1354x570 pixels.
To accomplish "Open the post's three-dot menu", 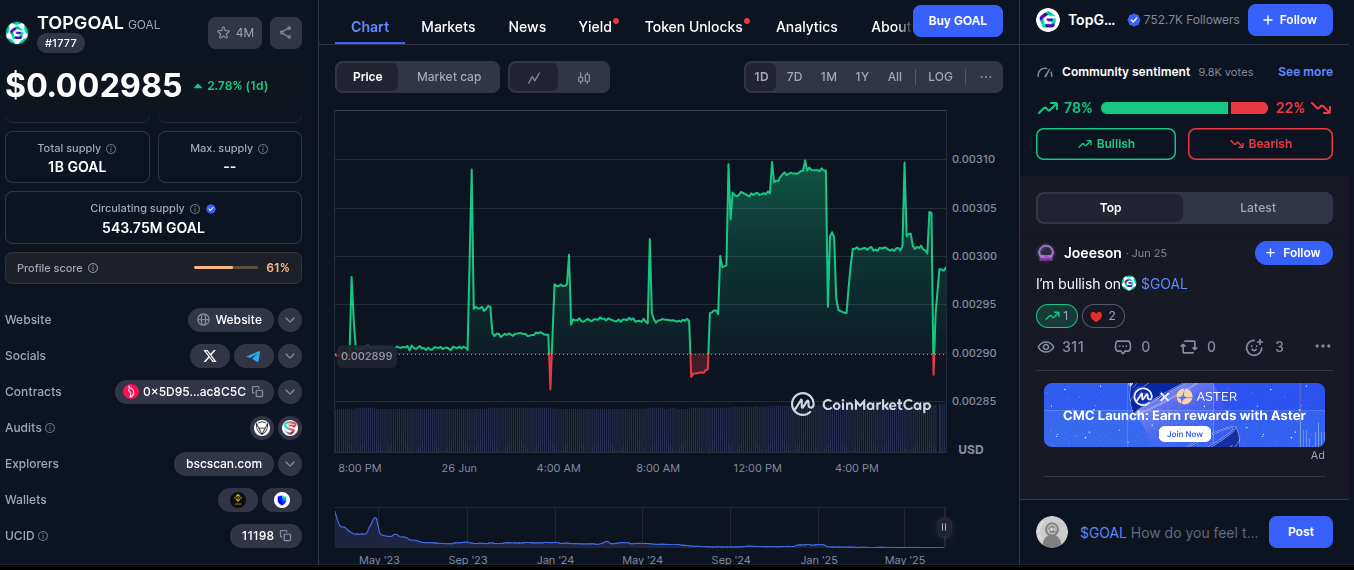I will pos(1323,347).
